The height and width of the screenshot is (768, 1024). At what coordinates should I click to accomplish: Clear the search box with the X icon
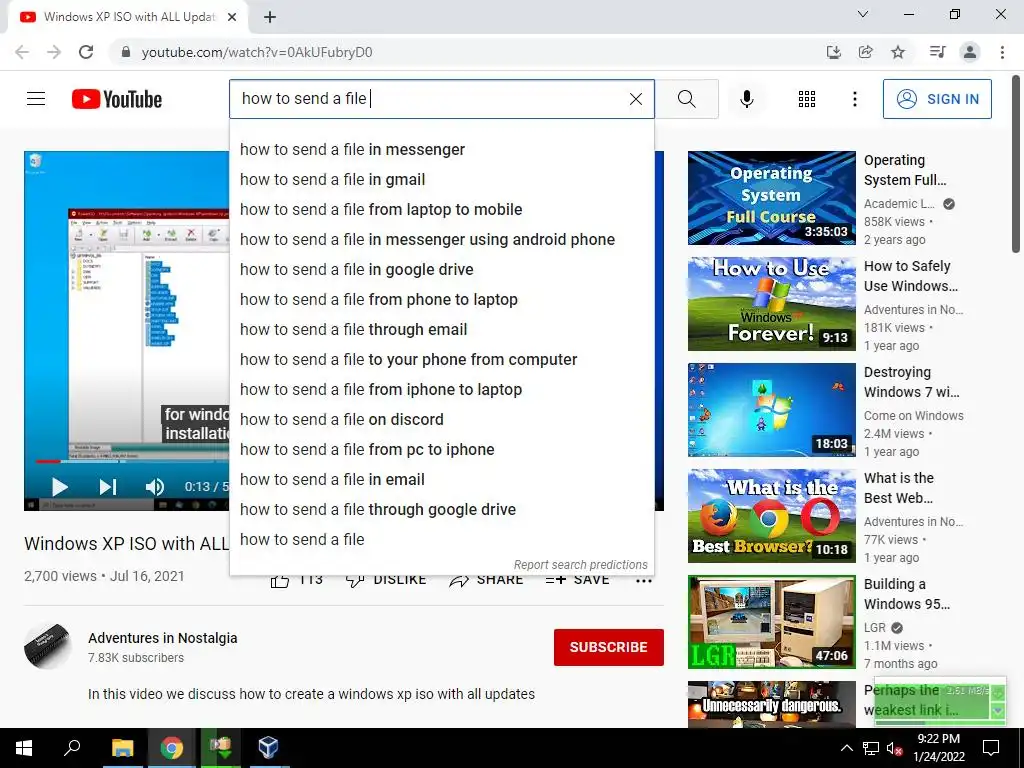point(635,99)
